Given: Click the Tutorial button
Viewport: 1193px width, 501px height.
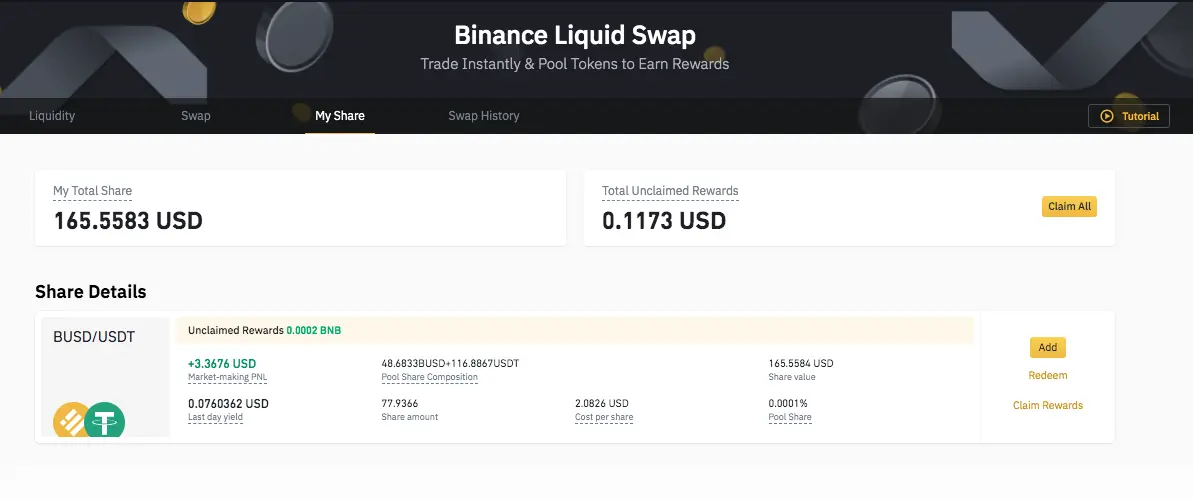Looking at the screenshot, I should point(1129,116).
